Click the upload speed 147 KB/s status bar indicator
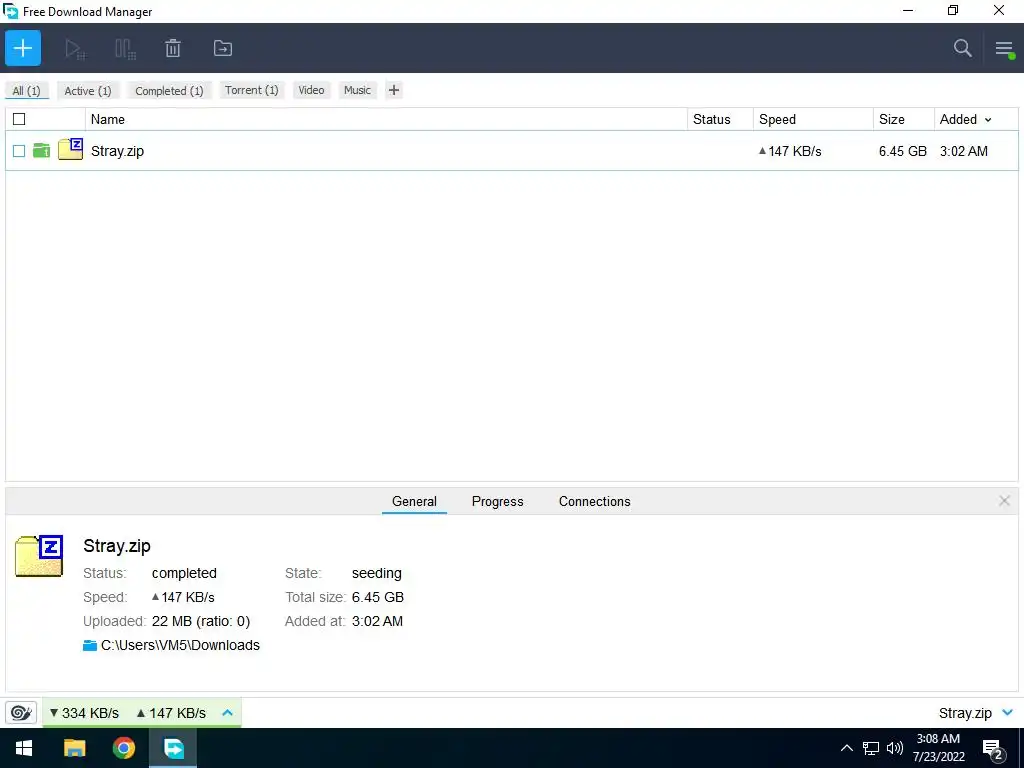 tap(171, 712)
